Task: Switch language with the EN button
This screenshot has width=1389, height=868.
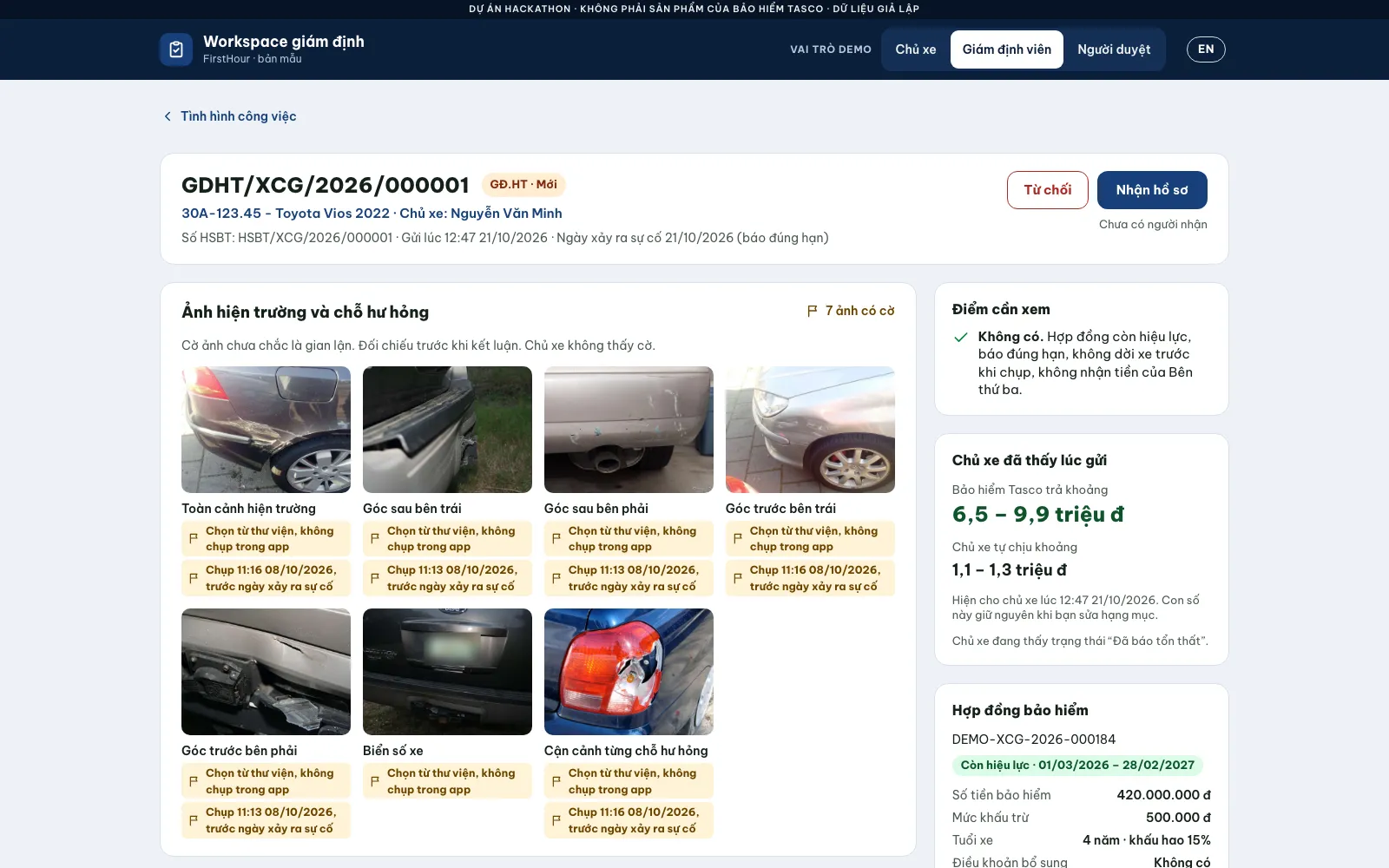Action: tap(1206, 49)
